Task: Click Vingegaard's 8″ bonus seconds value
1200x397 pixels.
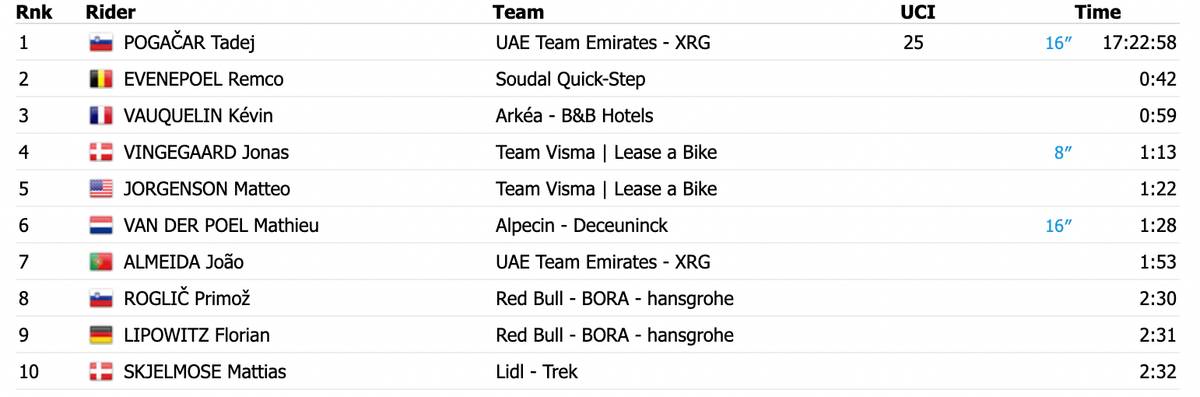Action: [1063, 153]
